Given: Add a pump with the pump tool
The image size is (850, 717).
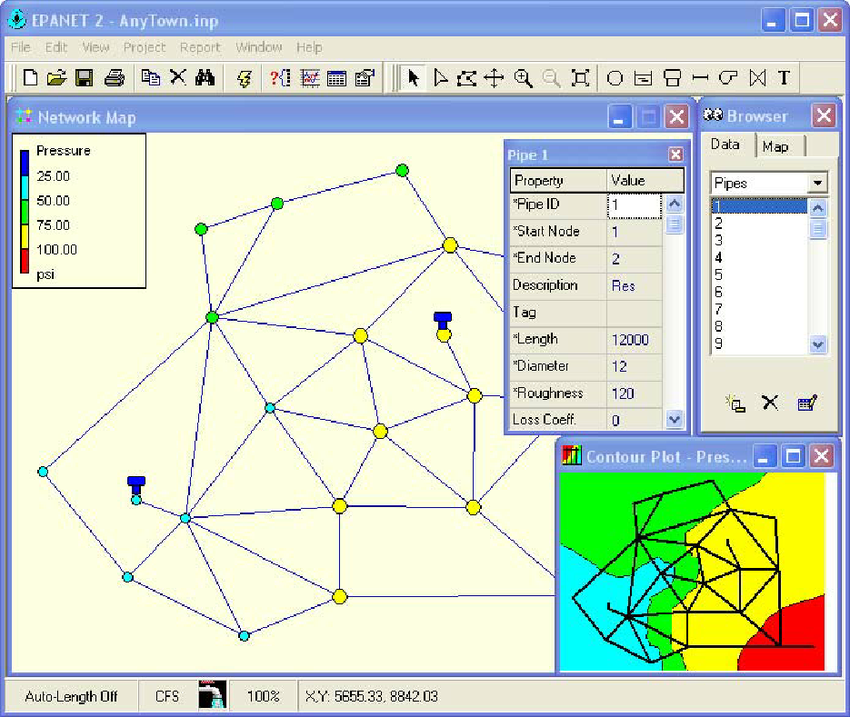Looking at the screenshot, I should 728,78.
